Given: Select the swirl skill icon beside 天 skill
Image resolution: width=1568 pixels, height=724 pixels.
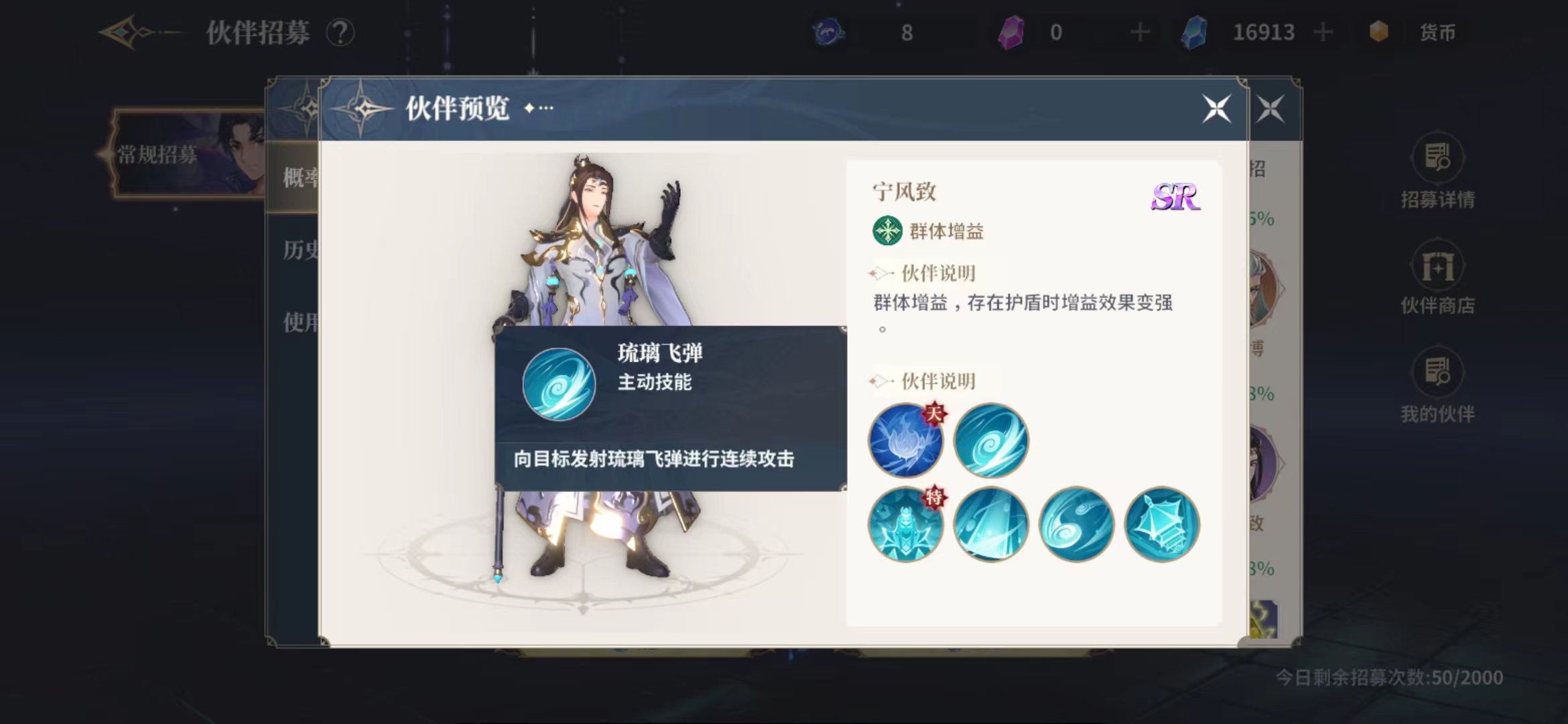Looking at the screenshot, I should point(991,440).
